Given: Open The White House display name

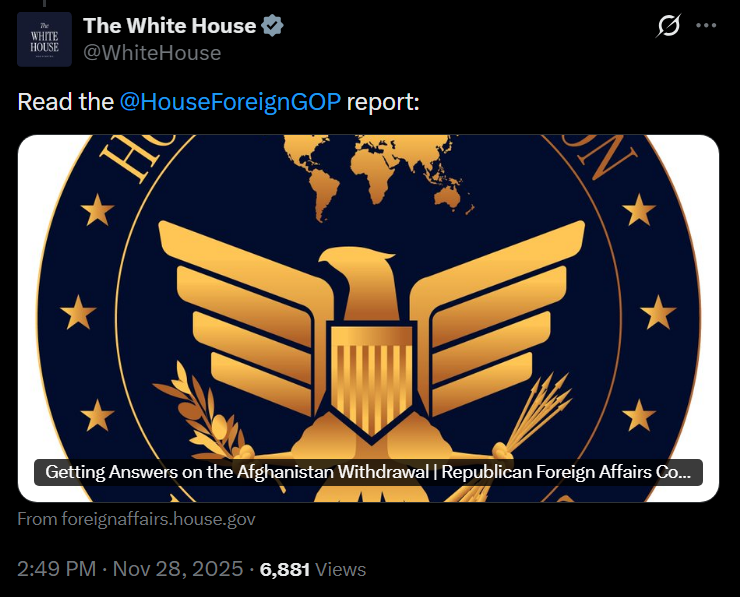Looking at the screenshot, I should [168, 26].
